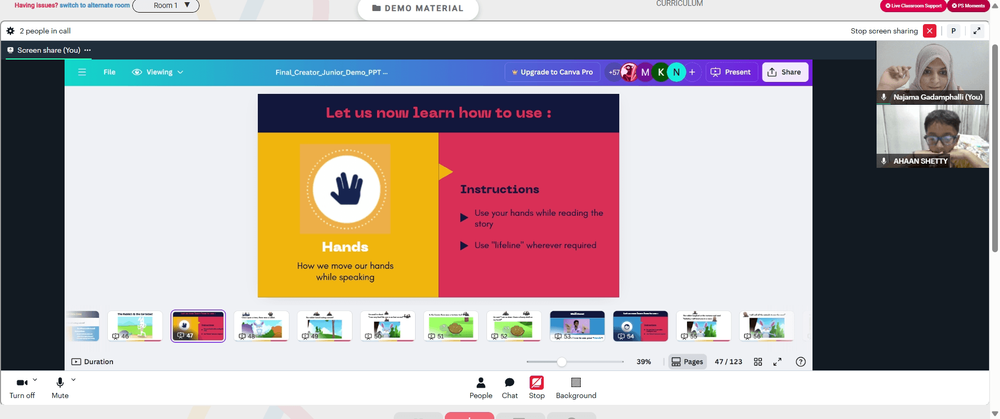Image resolution: width=1000 pixels, height=419 pixels.
Task: Open the Canva hamburger menu
Action: pos(82,72)
